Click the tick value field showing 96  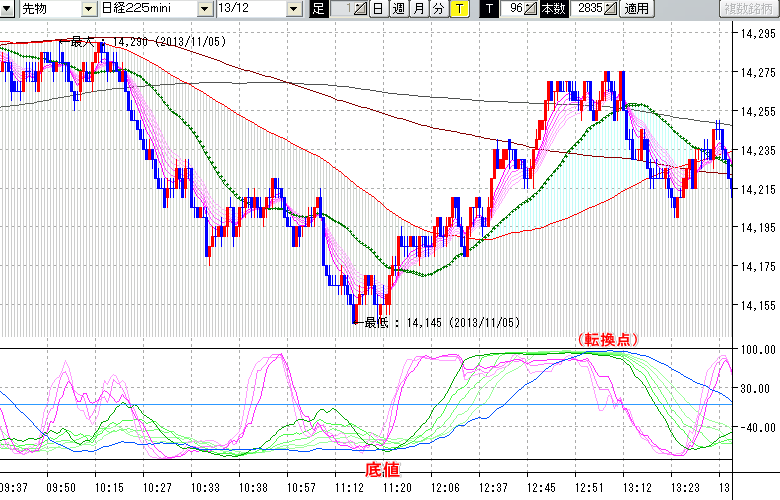click(514, 9)
